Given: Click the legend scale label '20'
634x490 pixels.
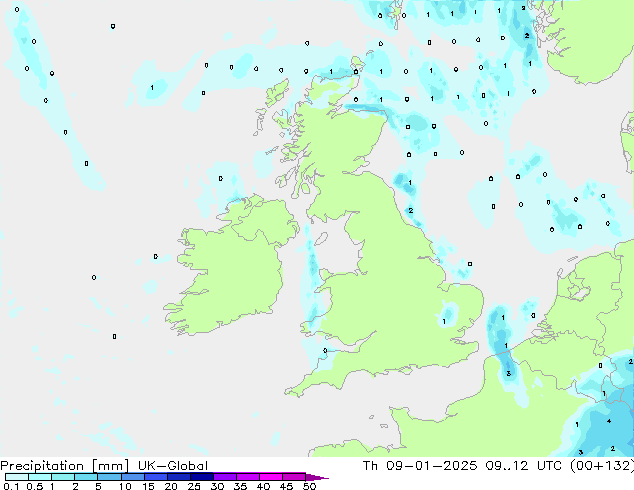Looking at the screenshot, I should pos(171,486).
